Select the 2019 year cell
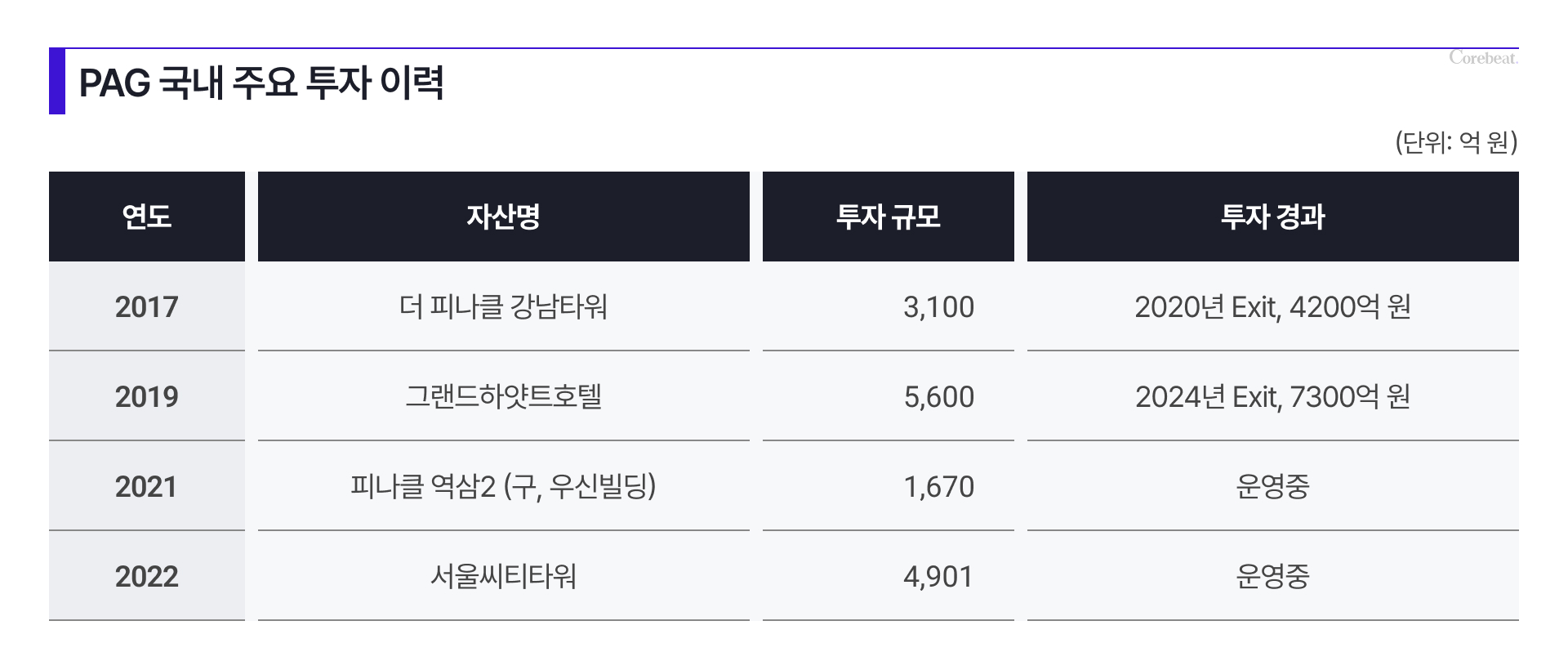Screen dimensions: 1568x670 (x=147, y=396)
